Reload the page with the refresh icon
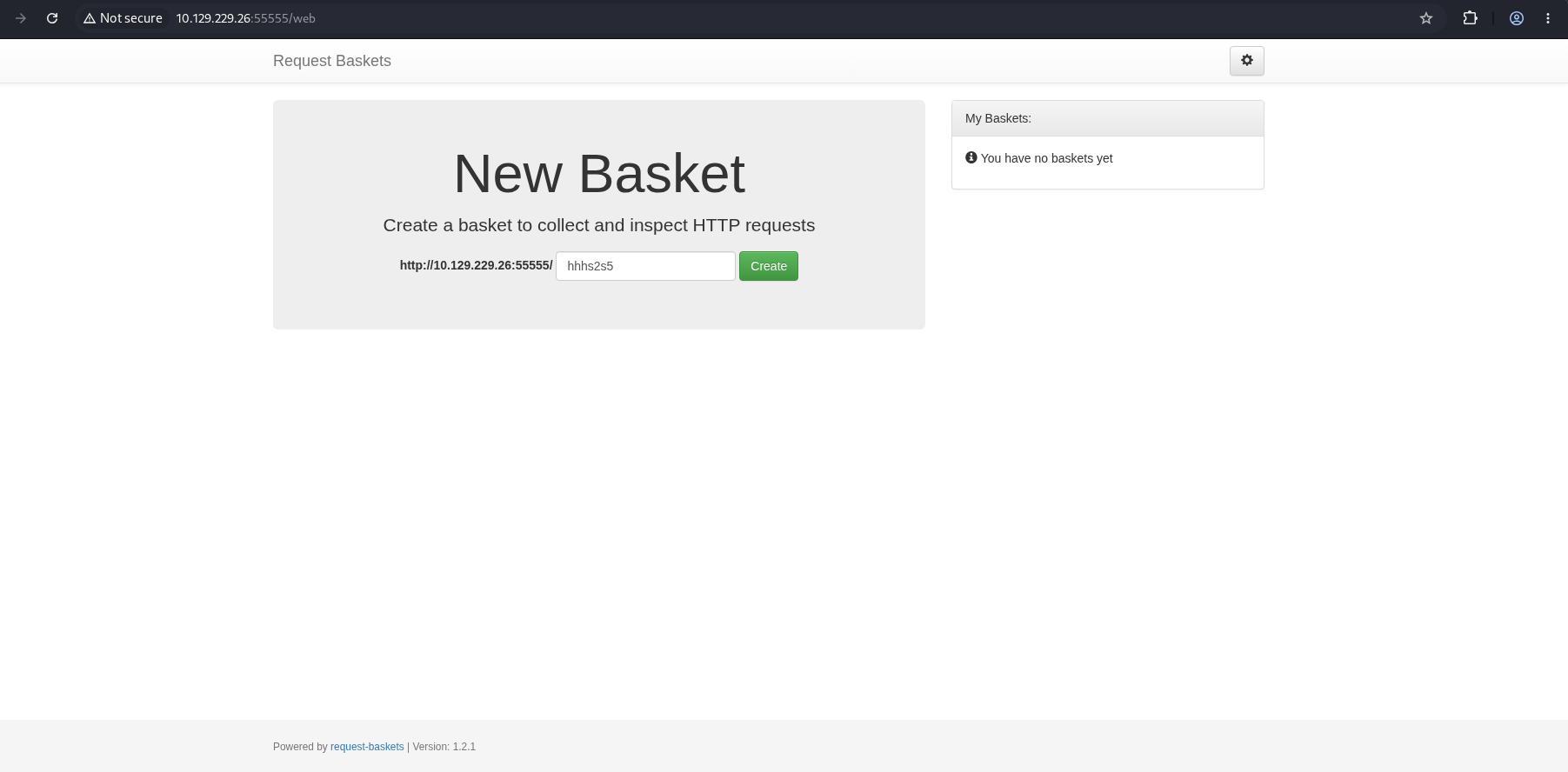 pos(52,18)
